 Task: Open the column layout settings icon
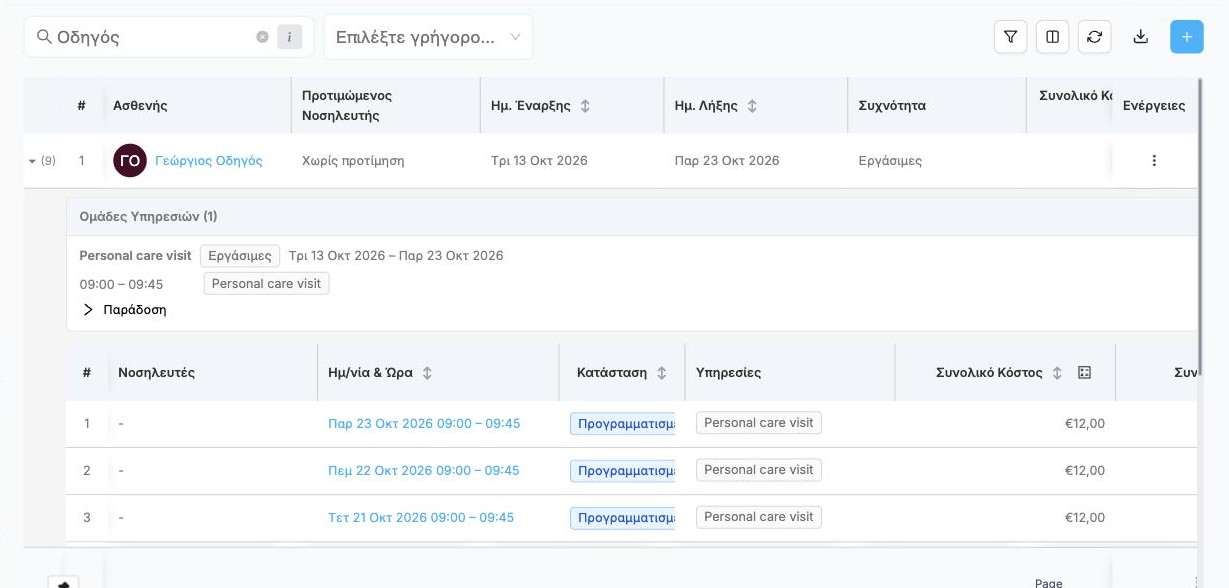point(1052,37)
